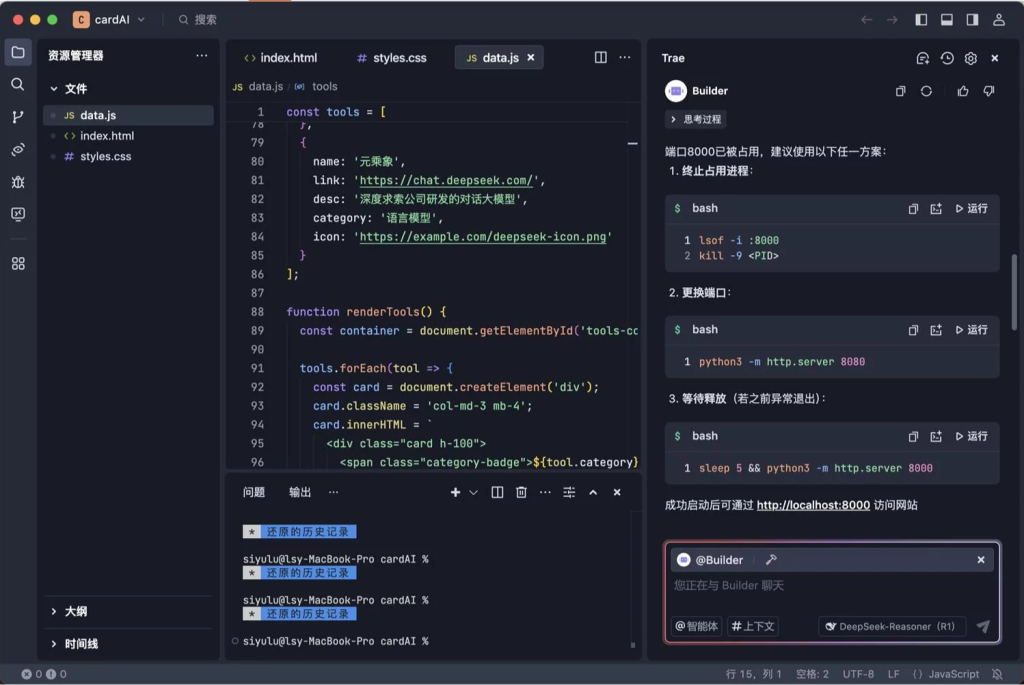This screenshot has height=685, width=1024.
Task: Click @智能体 agent button
Action: pos(696,626)
